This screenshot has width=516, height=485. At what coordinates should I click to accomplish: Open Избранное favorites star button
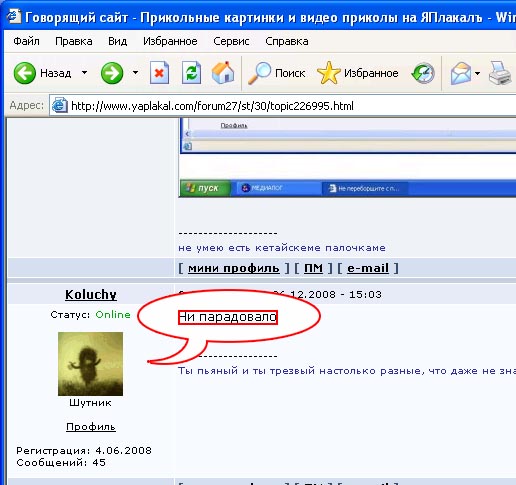tap(357, 73)
